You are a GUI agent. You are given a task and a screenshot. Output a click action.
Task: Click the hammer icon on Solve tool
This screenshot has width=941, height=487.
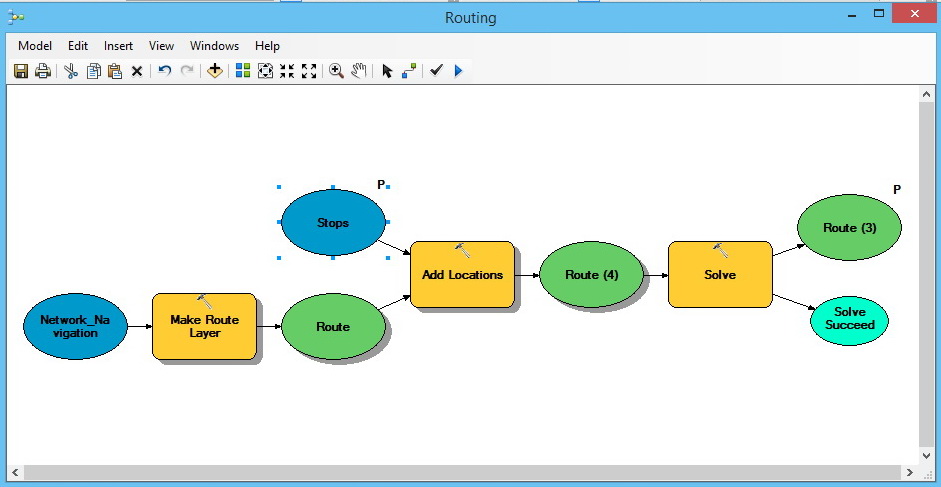[720, 250]
